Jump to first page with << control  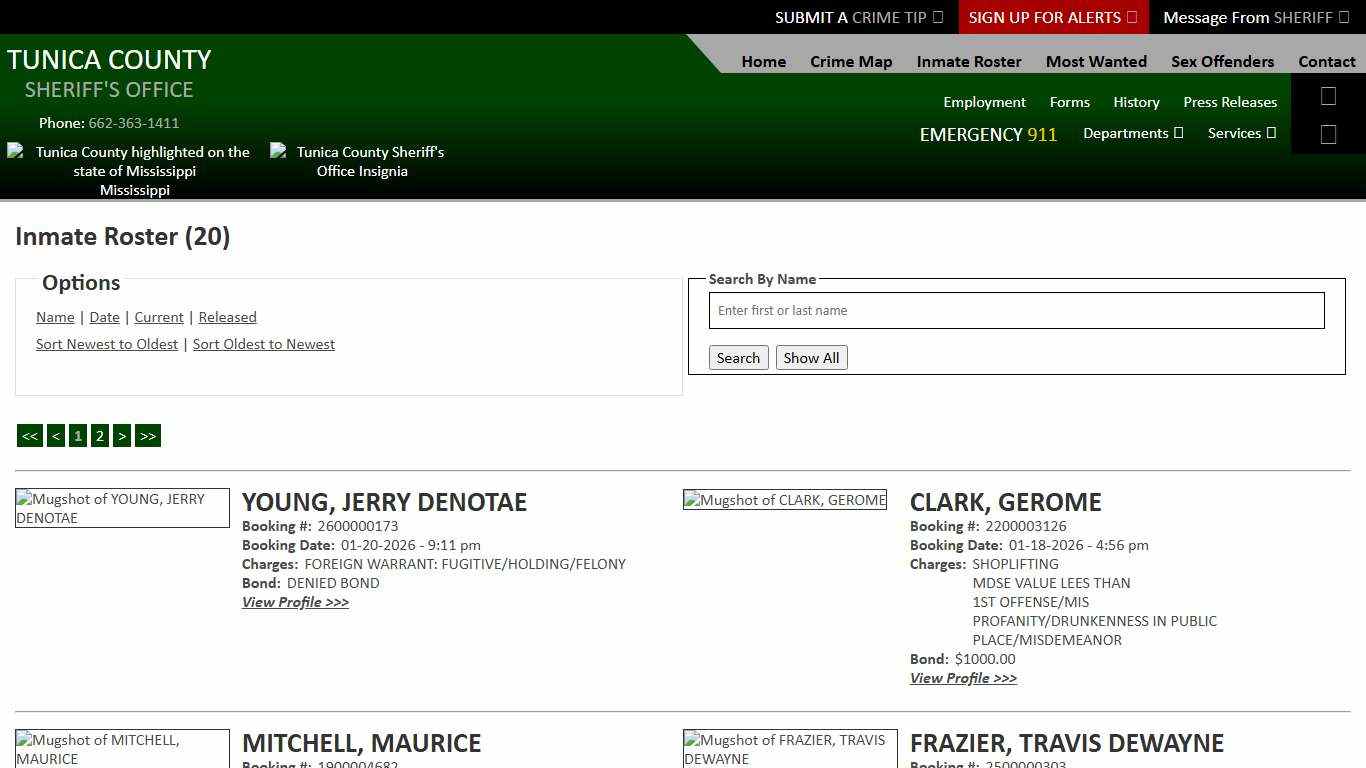[x=29, y=435]
